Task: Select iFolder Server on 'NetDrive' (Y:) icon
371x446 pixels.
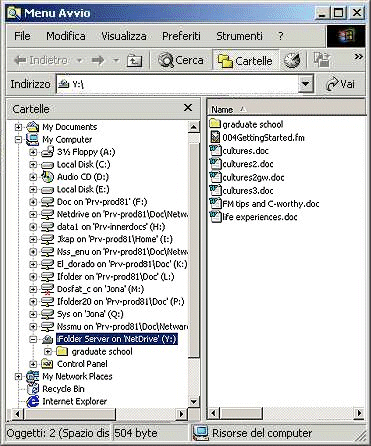Action: click(x=47, y=339)
